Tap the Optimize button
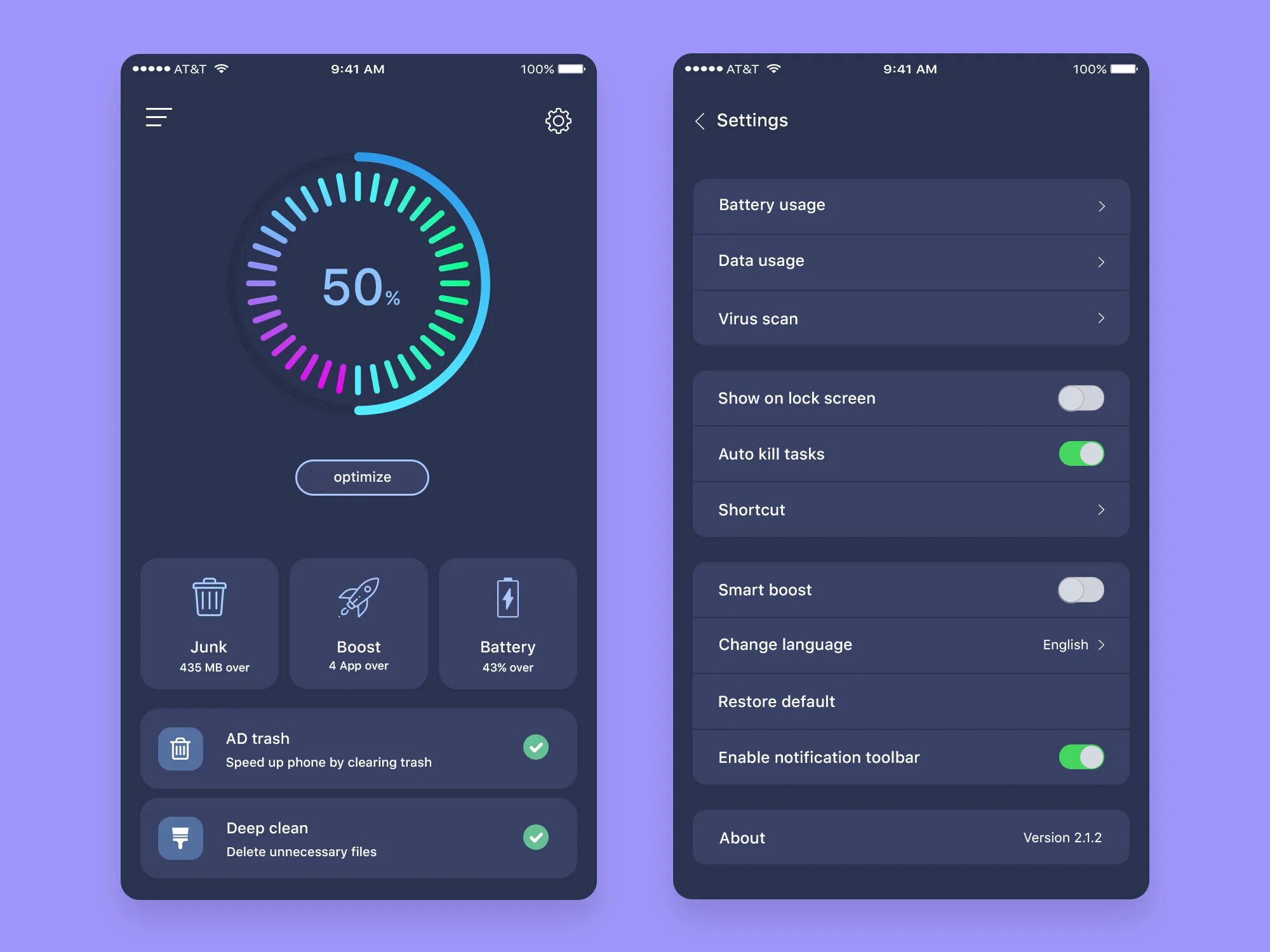Viewport: 1270px width, 952px height. pyautogui.click(x=361, y=476)
